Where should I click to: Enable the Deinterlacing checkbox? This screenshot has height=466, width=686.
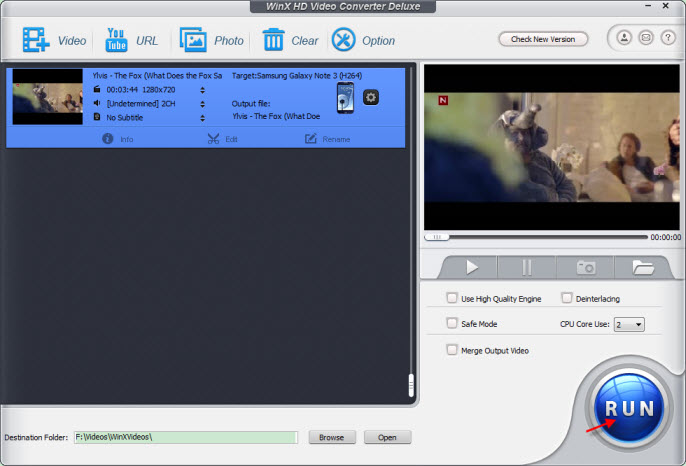click(567, 298)
